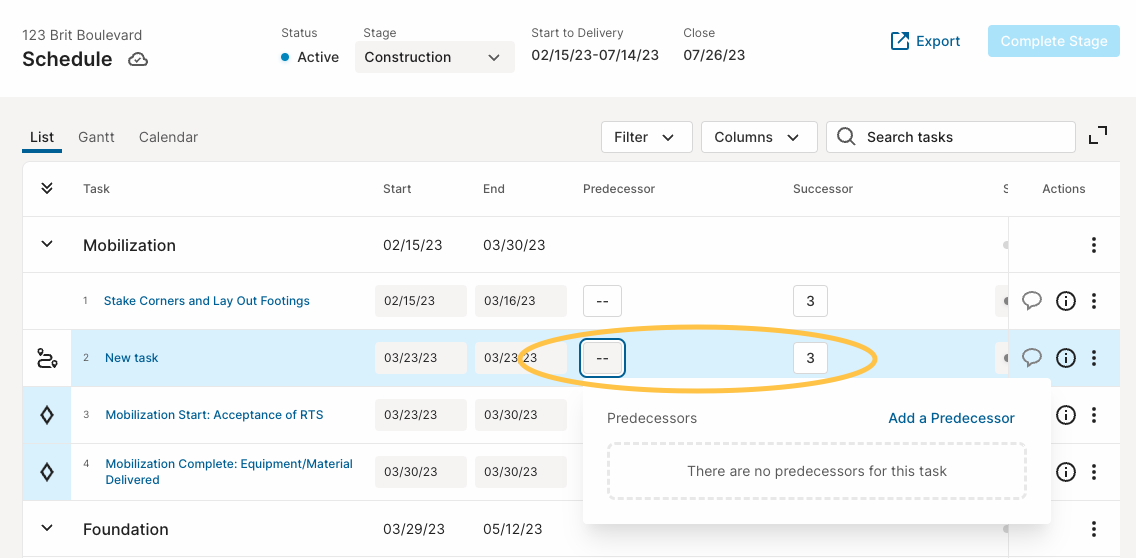Click the Export button
The height and width of the screenshot is (558, 1136).
point(925,41)
